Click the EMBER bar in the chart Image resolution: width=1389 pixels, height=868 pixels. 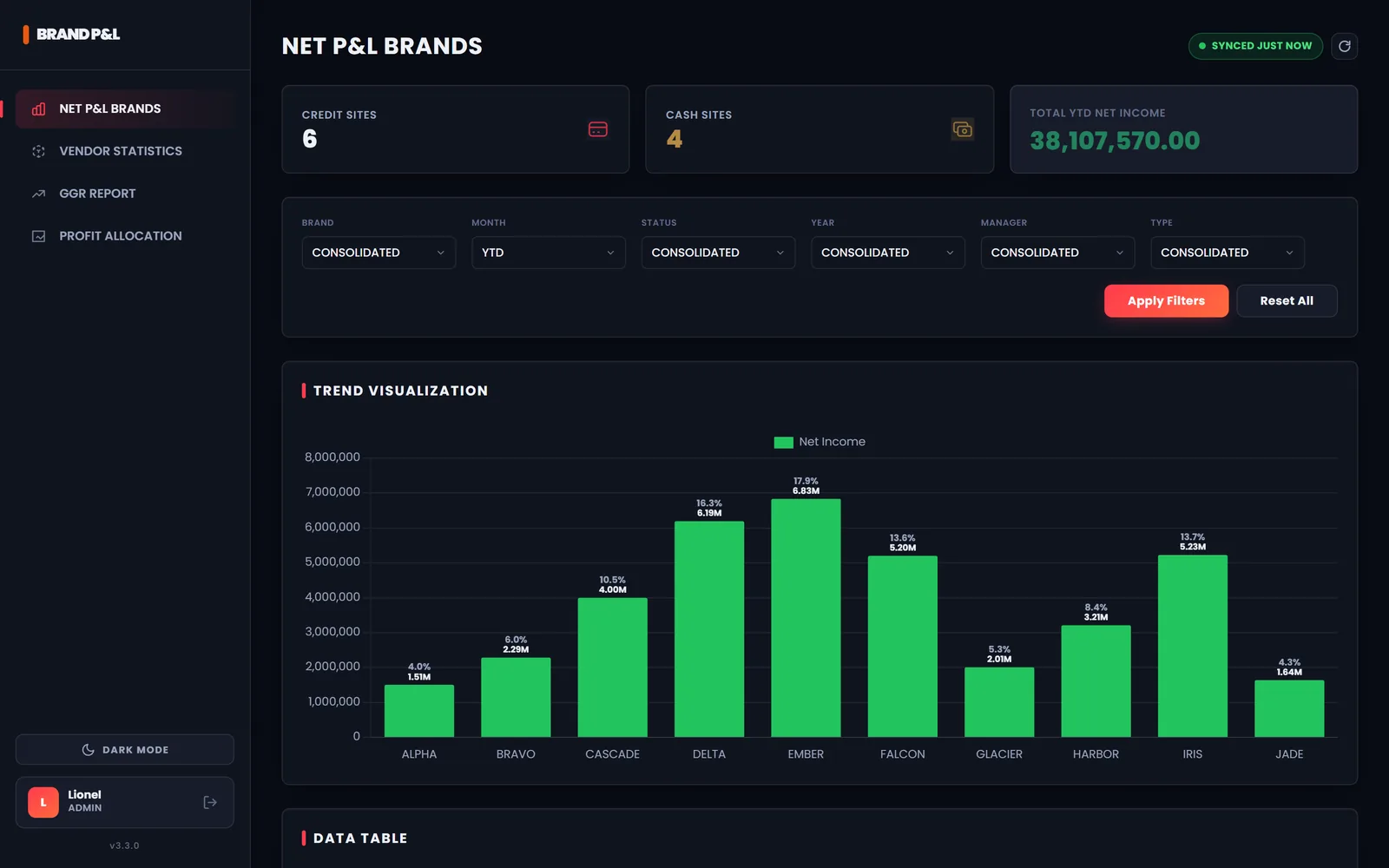tap(806, 618)
